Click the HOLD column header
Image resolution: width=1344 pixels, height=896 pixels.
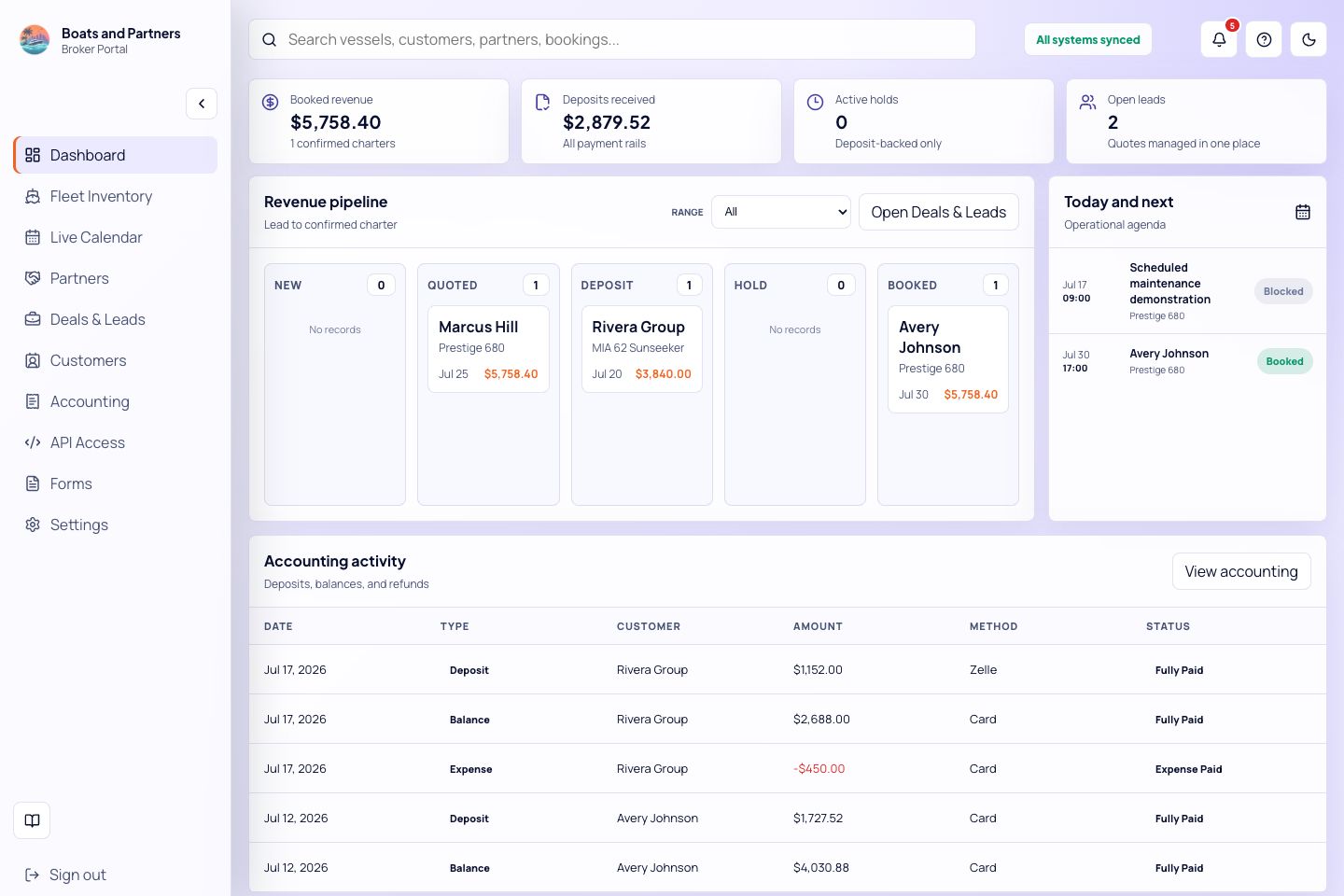pyautogui.click(x=750, y=286)
